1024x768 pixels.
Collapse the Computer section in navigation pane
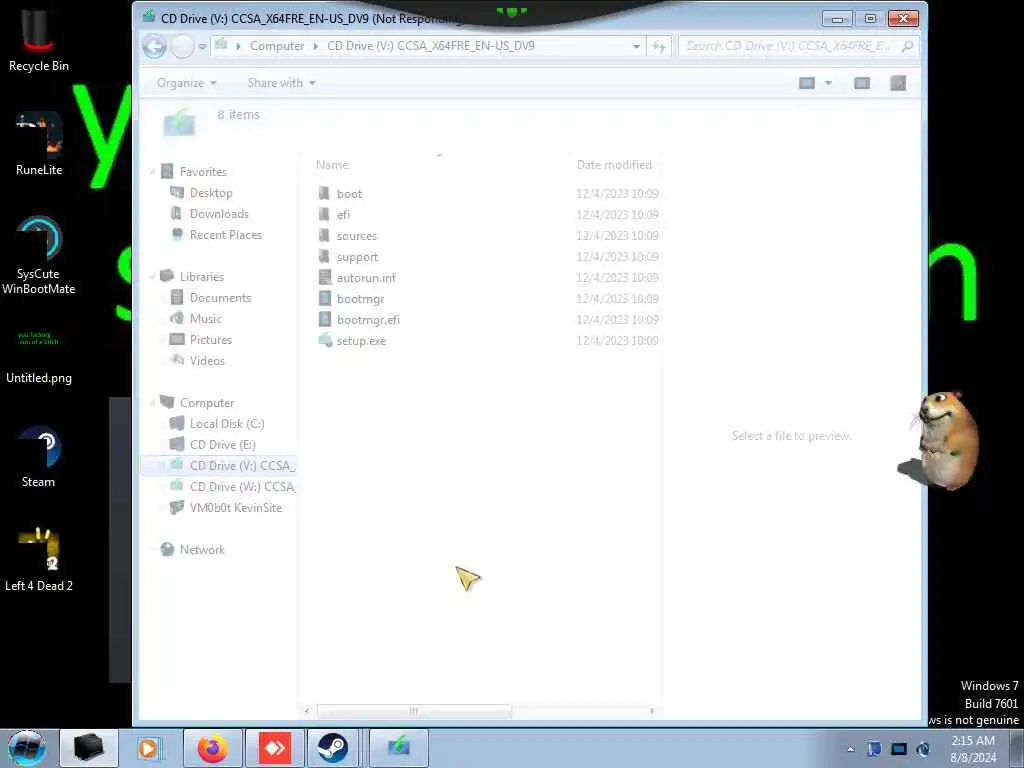pos(152,403)
